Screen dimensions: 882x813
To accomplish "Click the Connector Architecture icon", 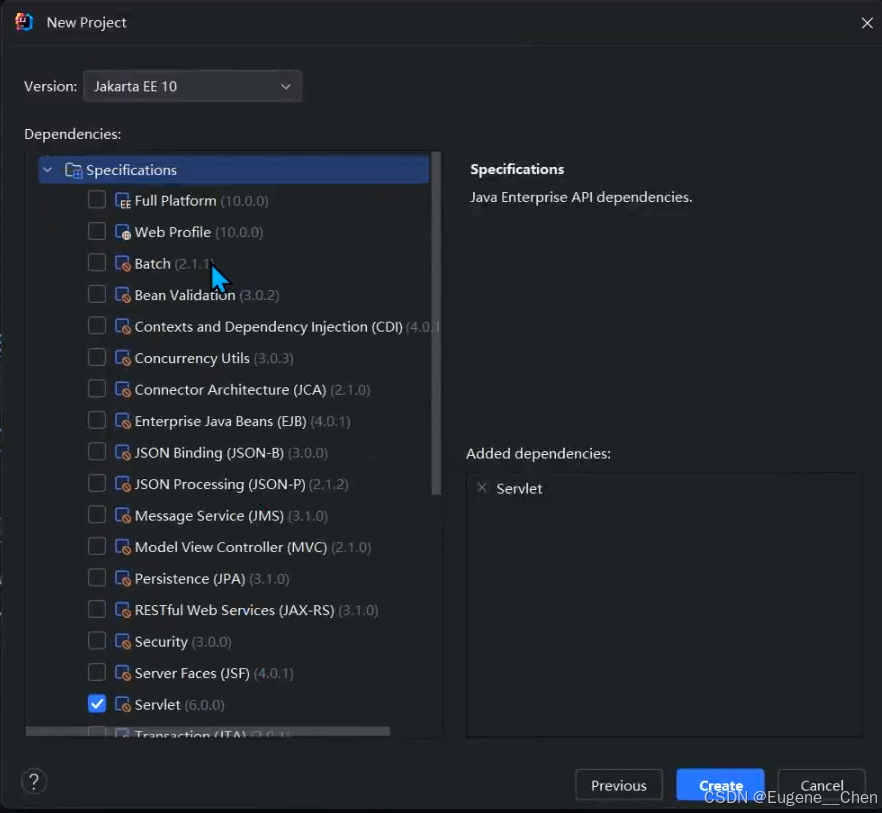I will 123,390.
